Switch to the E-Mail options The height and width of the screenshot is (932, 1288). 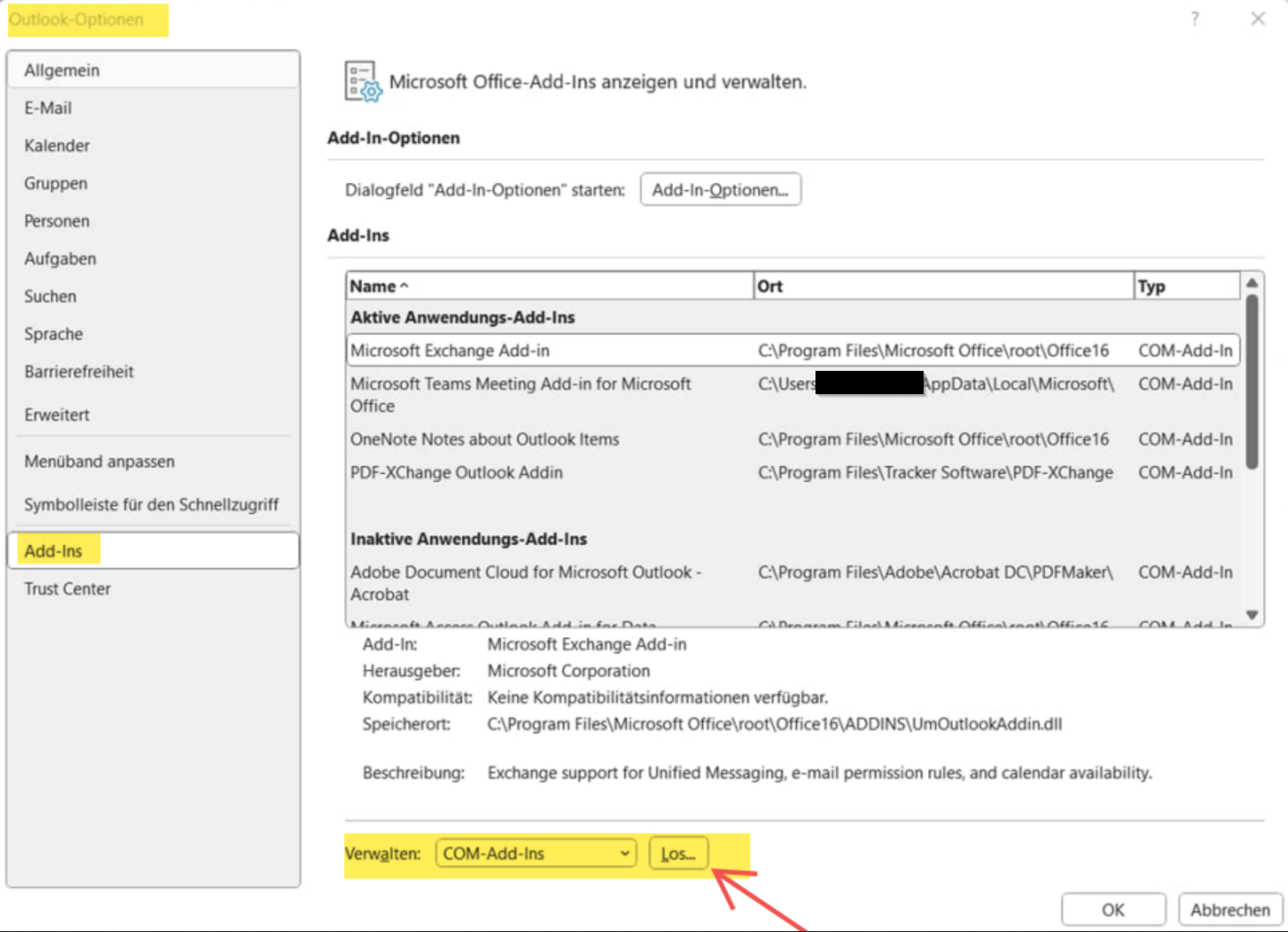pyautogui.click(x=48, y=108)
